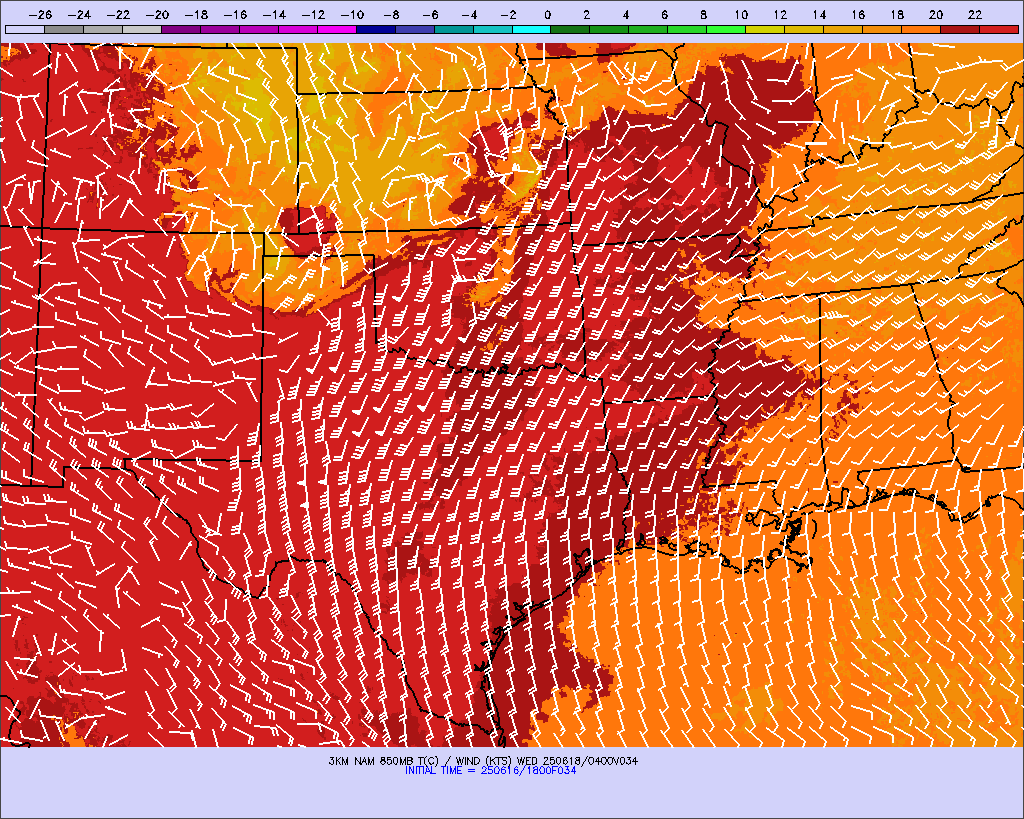1024x819 pixels.
Task: Click the legend segment between 14 and 16
Action: click(x=843, y=29)
